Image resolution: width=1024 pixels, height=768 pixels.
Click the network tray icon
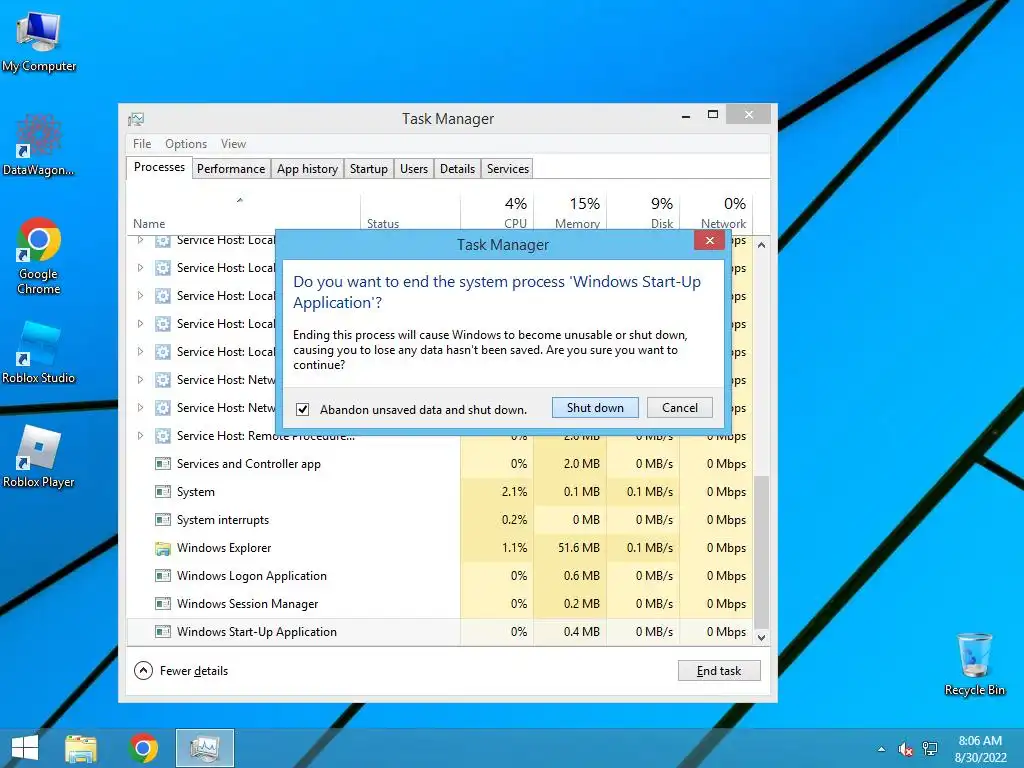click(x=929, y=749)
